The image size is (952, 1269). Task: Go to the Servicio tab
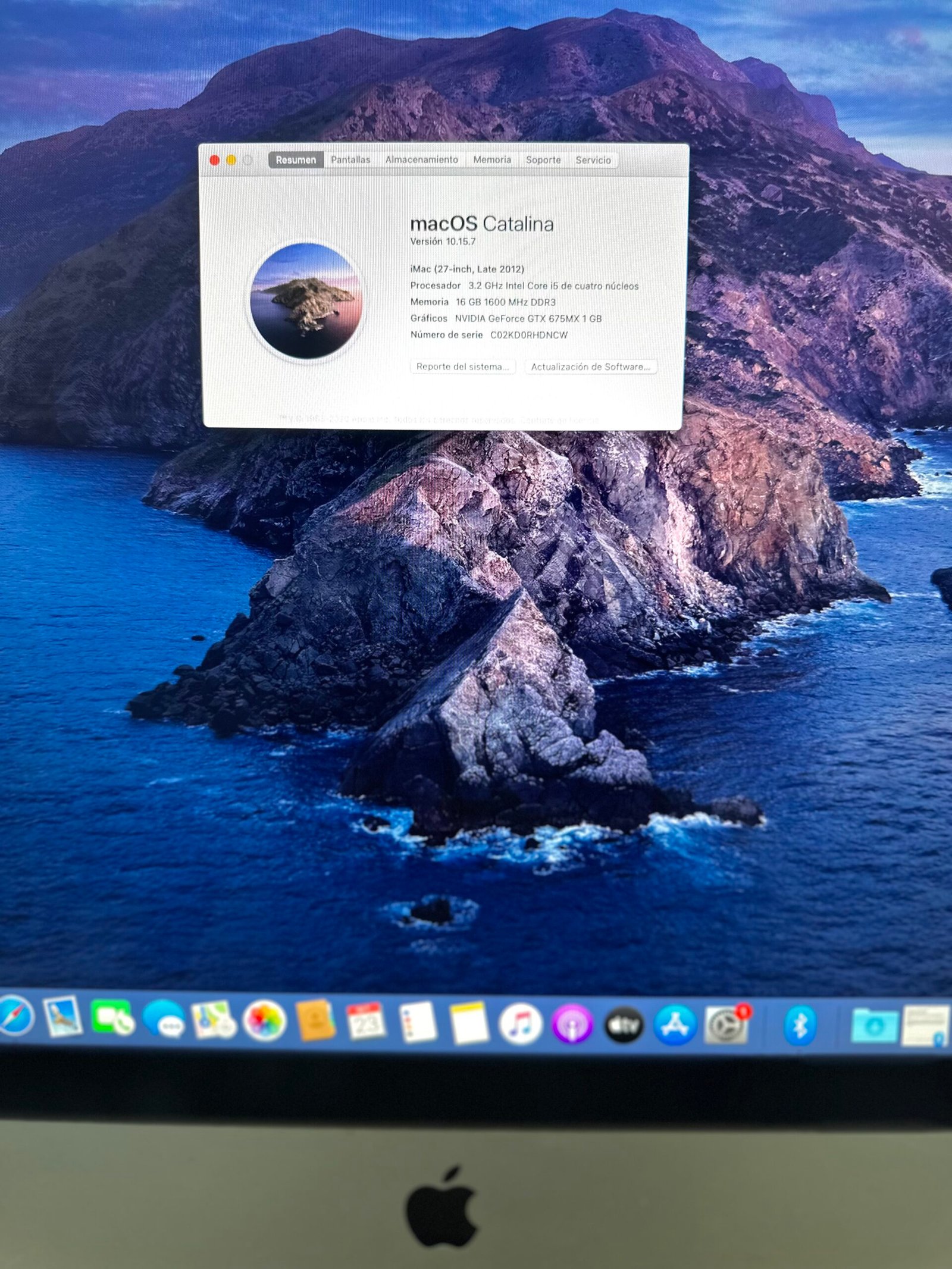593,160
